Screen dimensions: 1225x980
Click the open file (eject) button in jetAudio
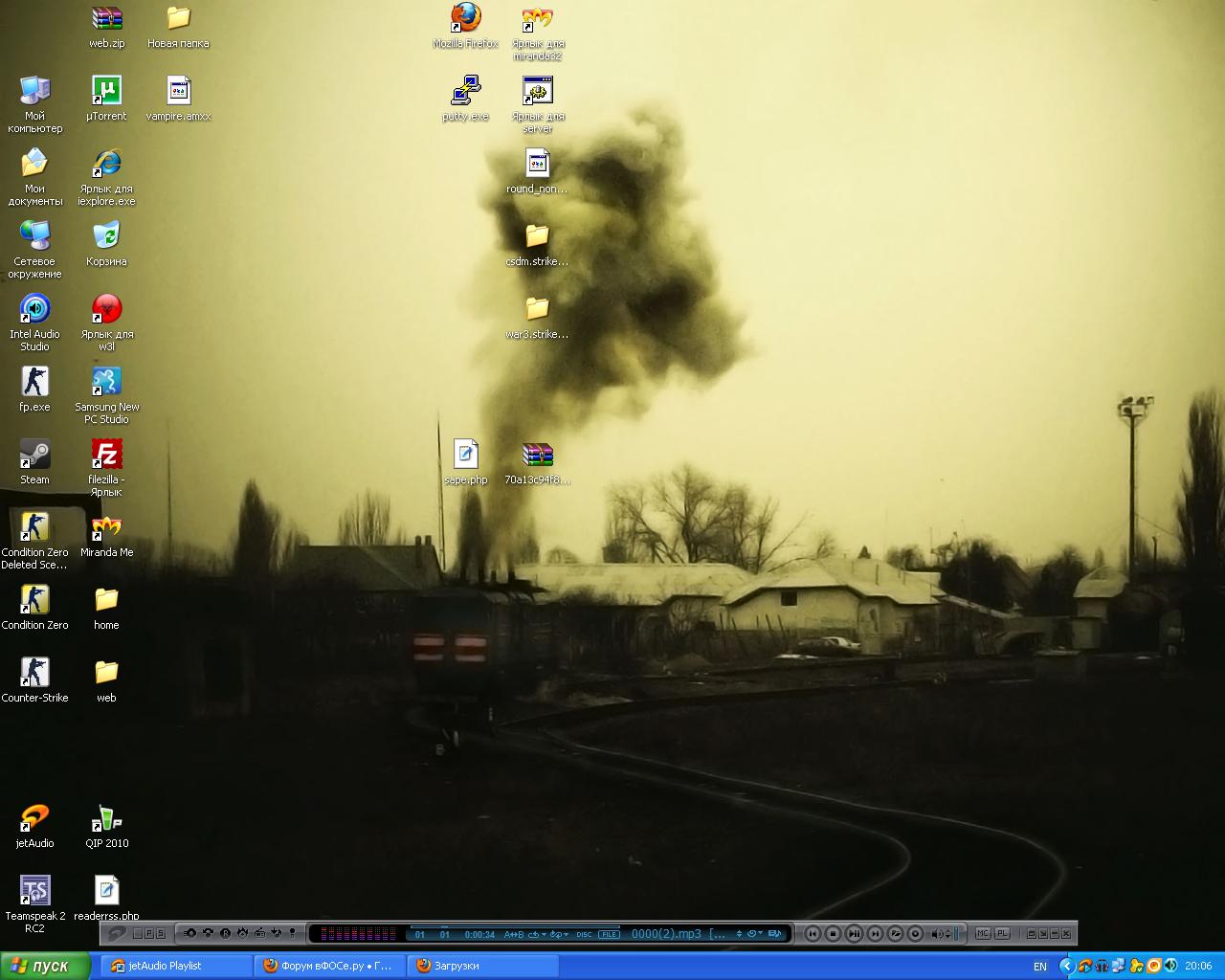[895, 934]
